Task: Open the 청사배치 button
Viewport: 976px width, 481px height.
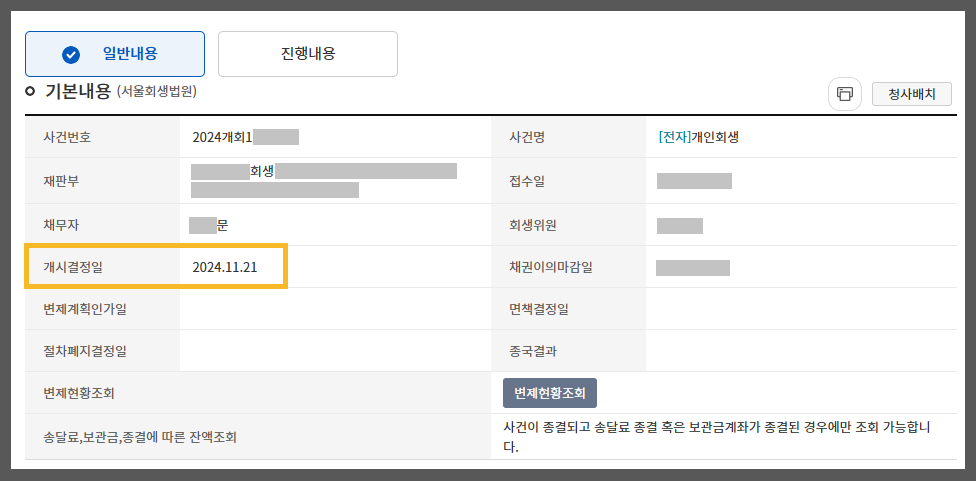Action: coord(912,94)
